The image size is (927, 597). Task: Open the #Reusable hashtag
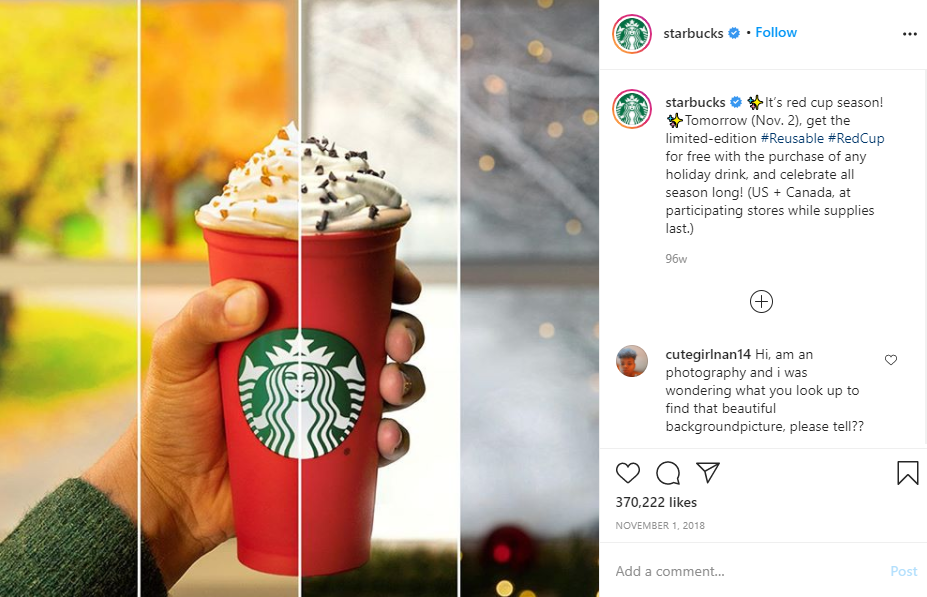792,138
